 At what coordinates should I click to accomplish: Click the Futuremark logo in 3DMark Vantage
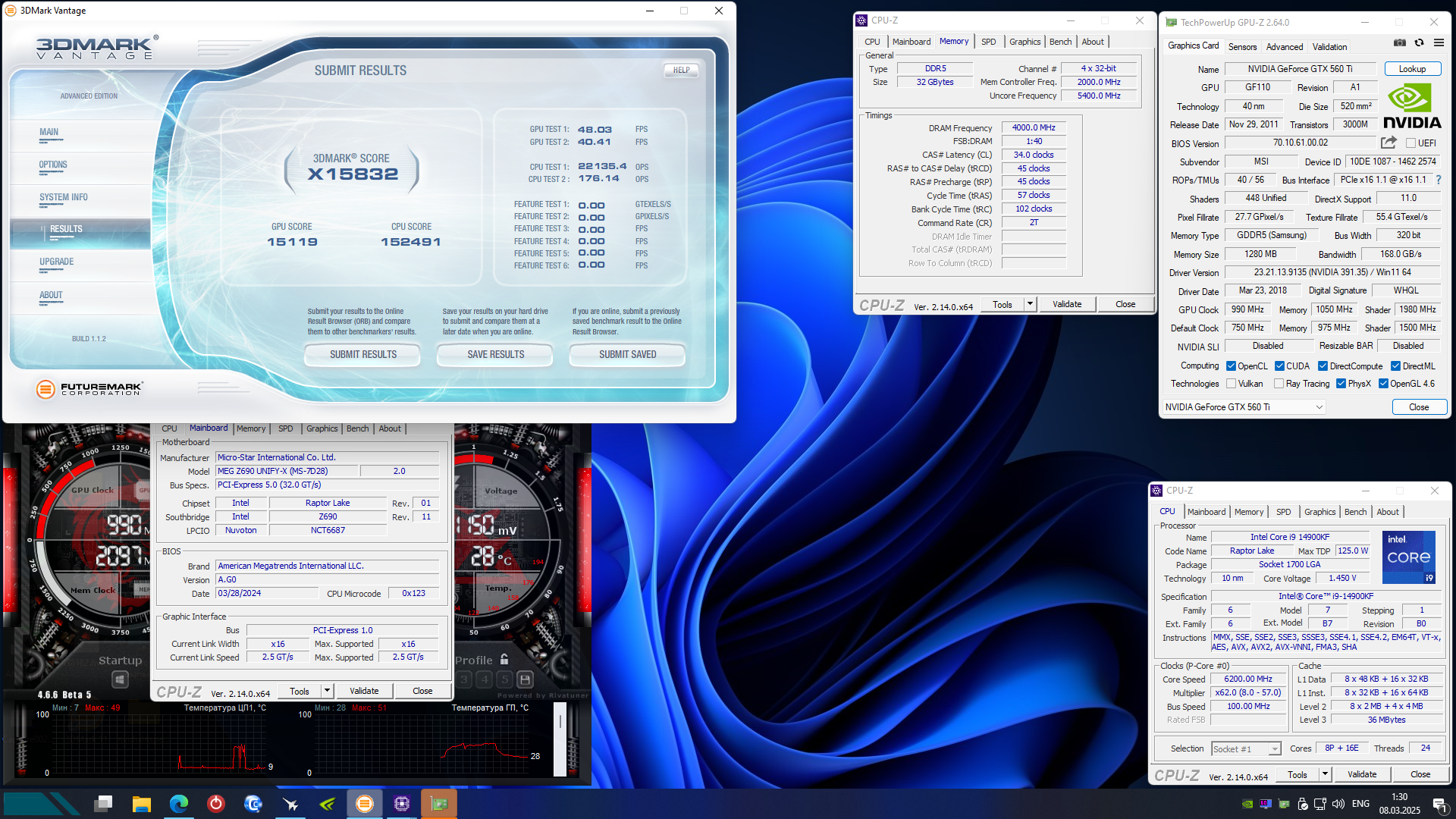(x=89, y=389)
